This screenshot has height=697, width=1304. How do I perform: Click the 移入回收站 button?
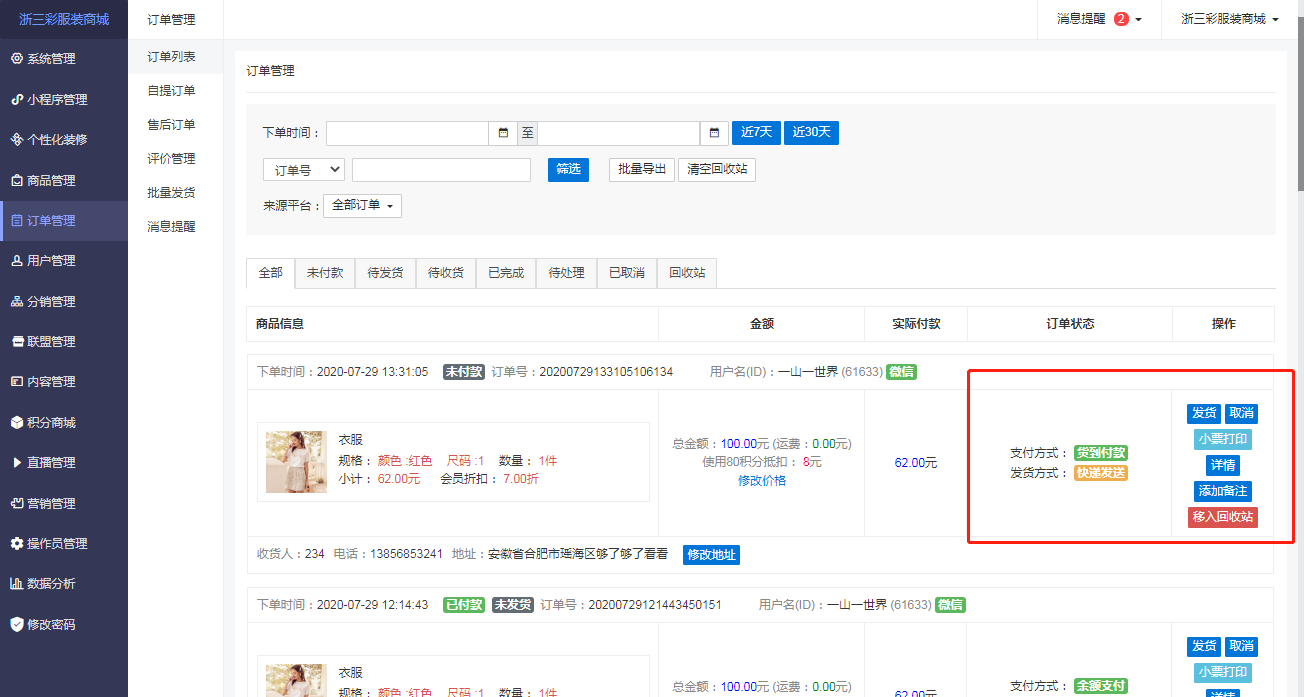coord(1223,517)
